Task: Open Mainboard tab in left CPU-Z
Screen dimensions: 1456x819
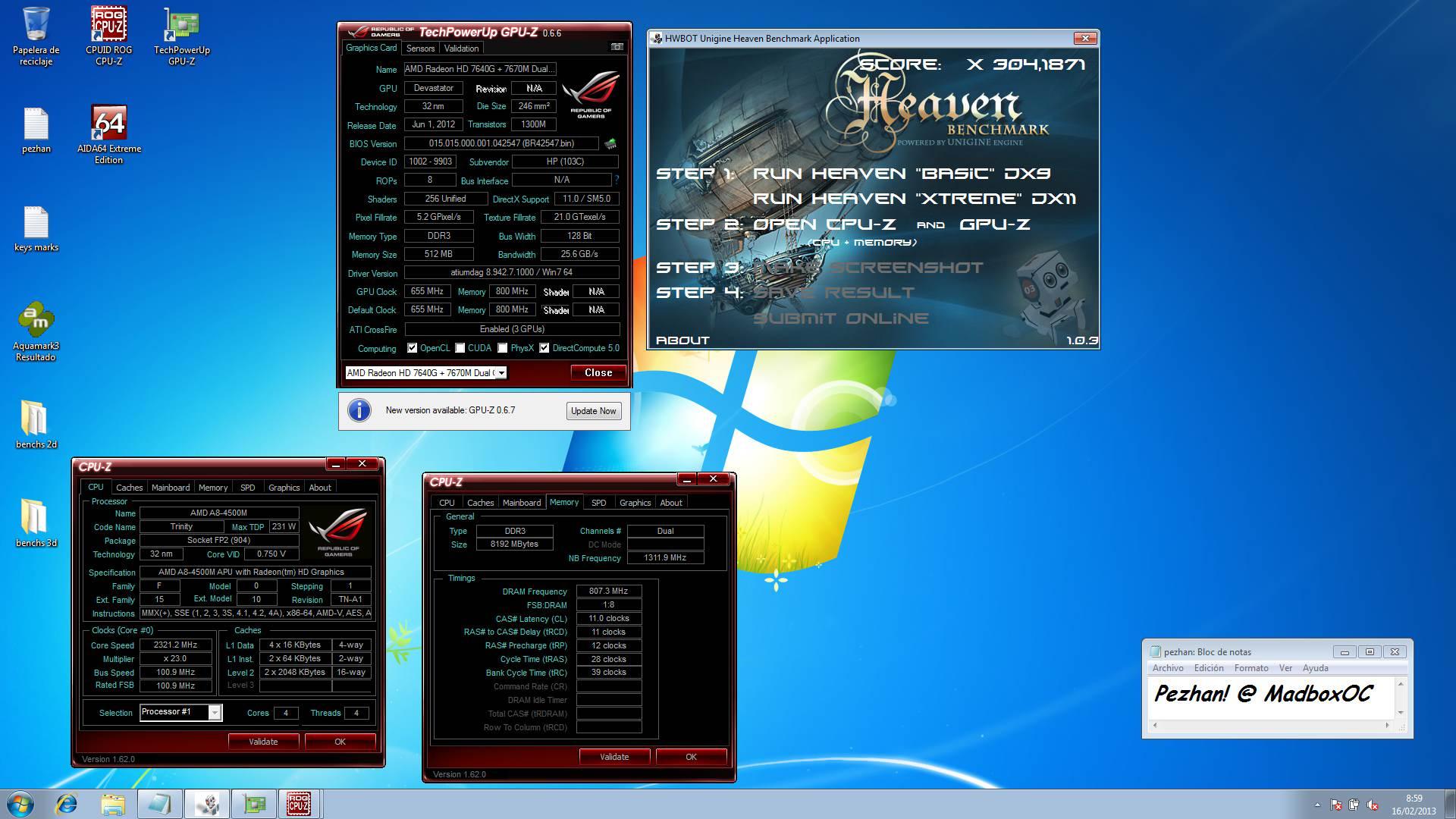Action: click(171, 488)
